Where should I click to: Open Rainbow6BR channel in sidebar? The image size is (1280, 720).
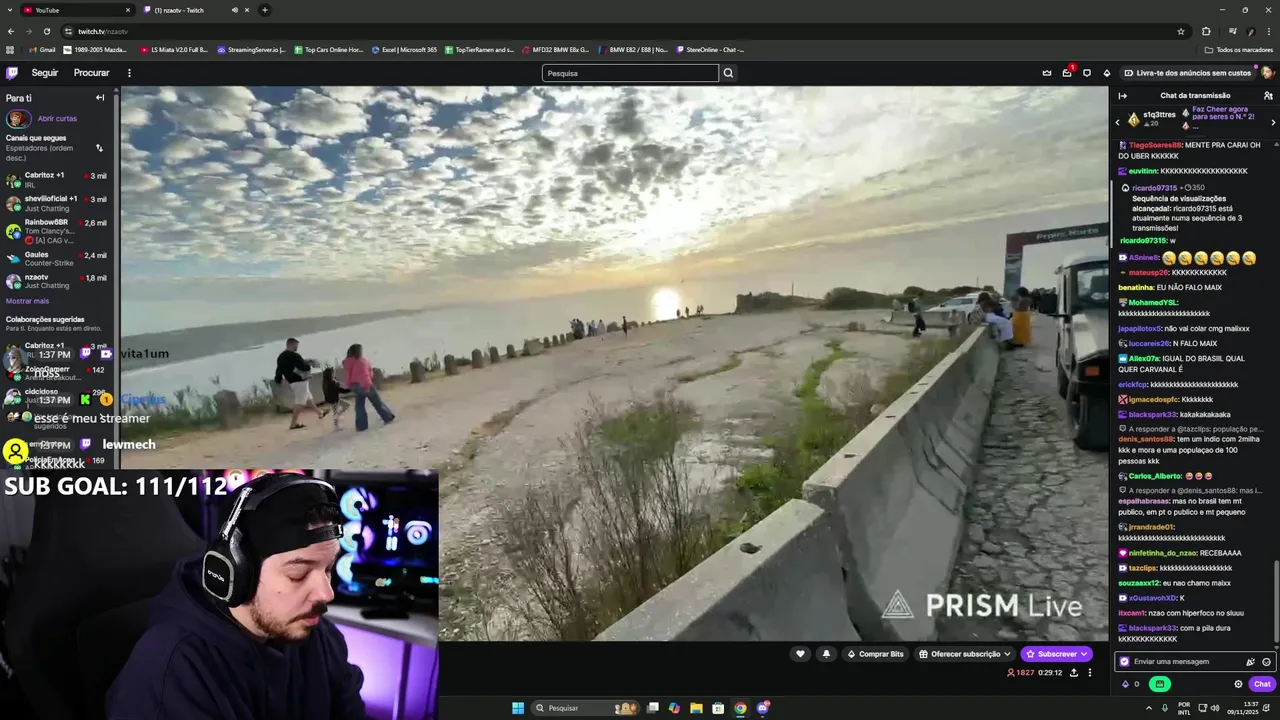pyautogui.click(x=58, y=231)
